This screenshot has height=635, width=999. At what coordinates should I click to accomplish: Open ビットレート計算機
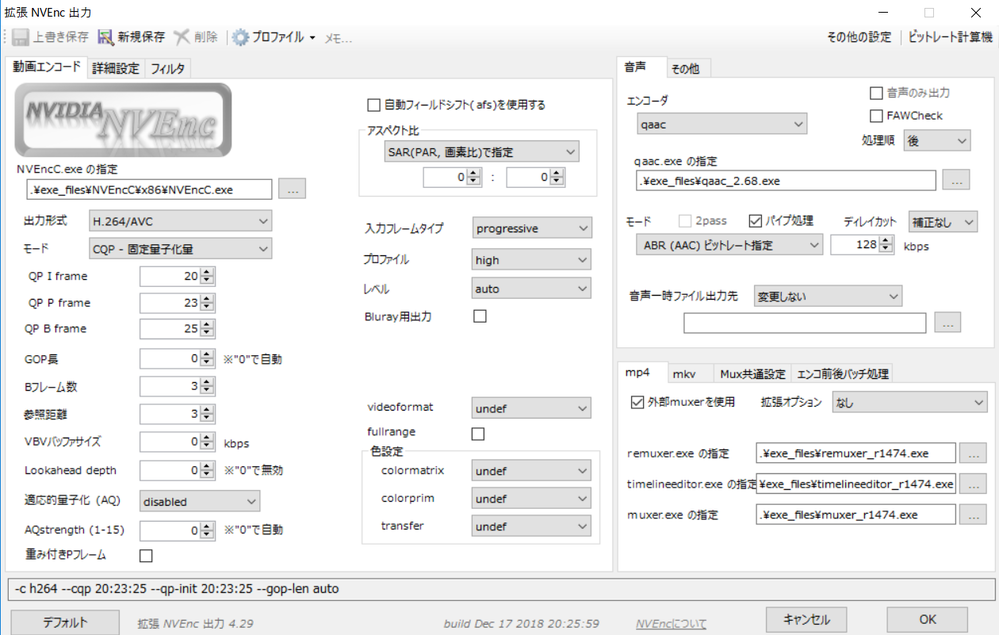[950, 37]
